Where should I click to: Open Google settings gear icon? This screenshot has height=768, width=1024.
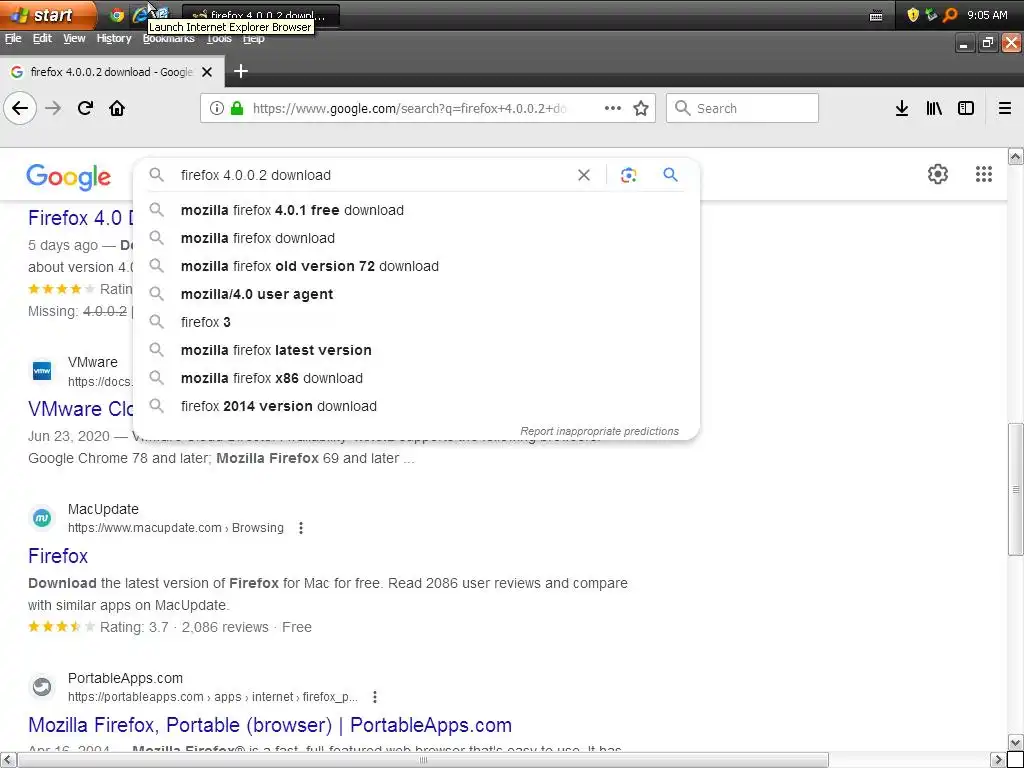click(938, 174)
